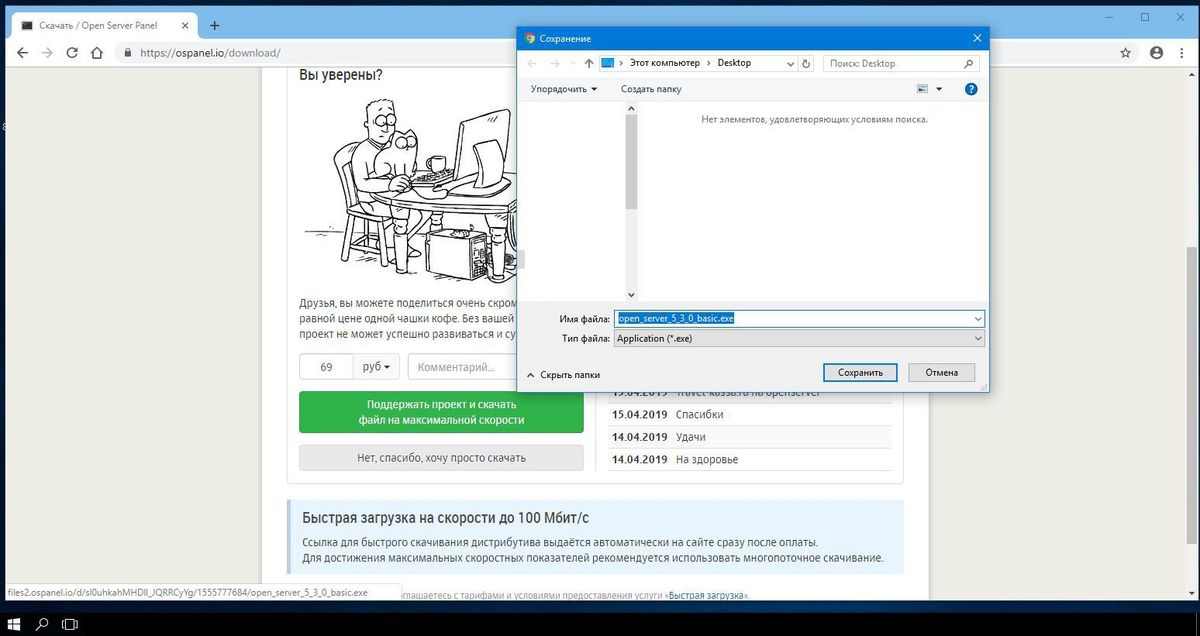
Task: Open Windows taskbar search
Action: tap(43, 624)
